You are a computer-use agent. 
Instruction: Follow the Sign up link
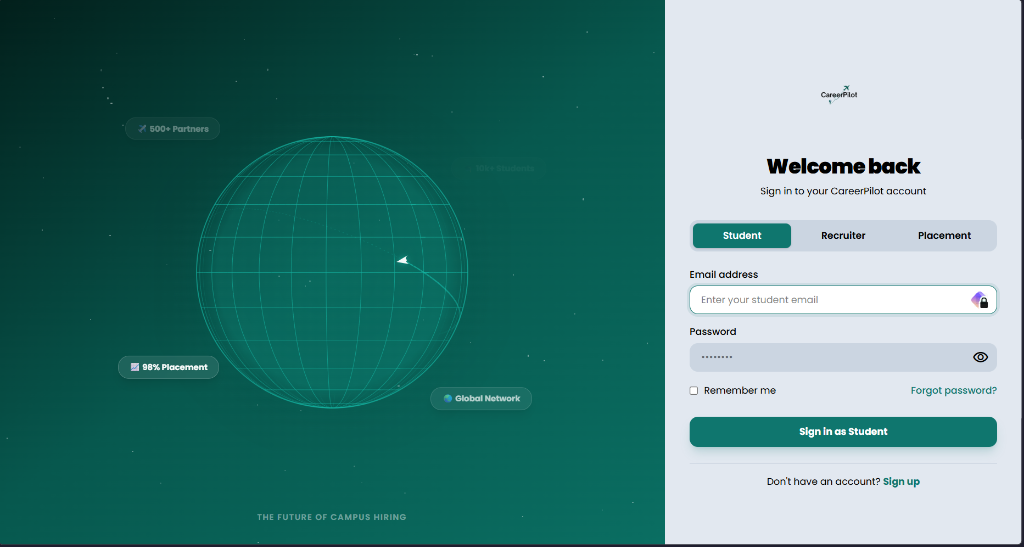click(x=901, y=482)
